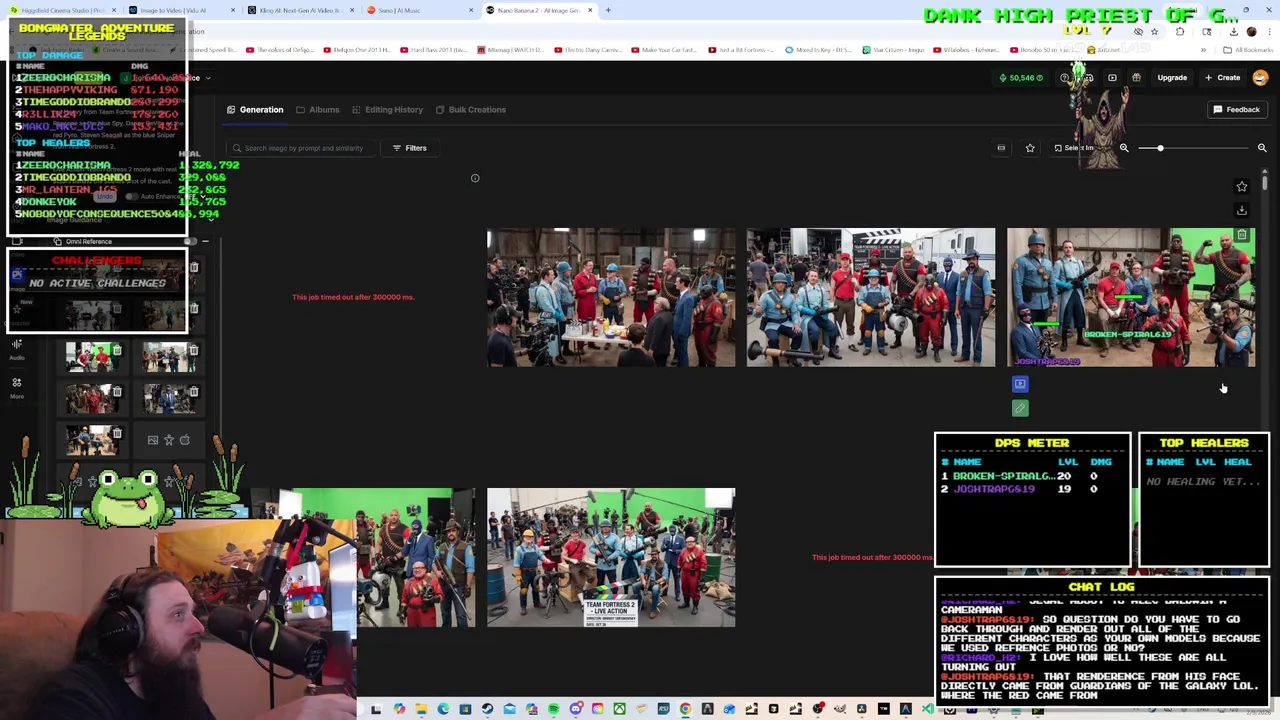
Task: Click the new tab plus button in browser
Action: coord(608,10)
